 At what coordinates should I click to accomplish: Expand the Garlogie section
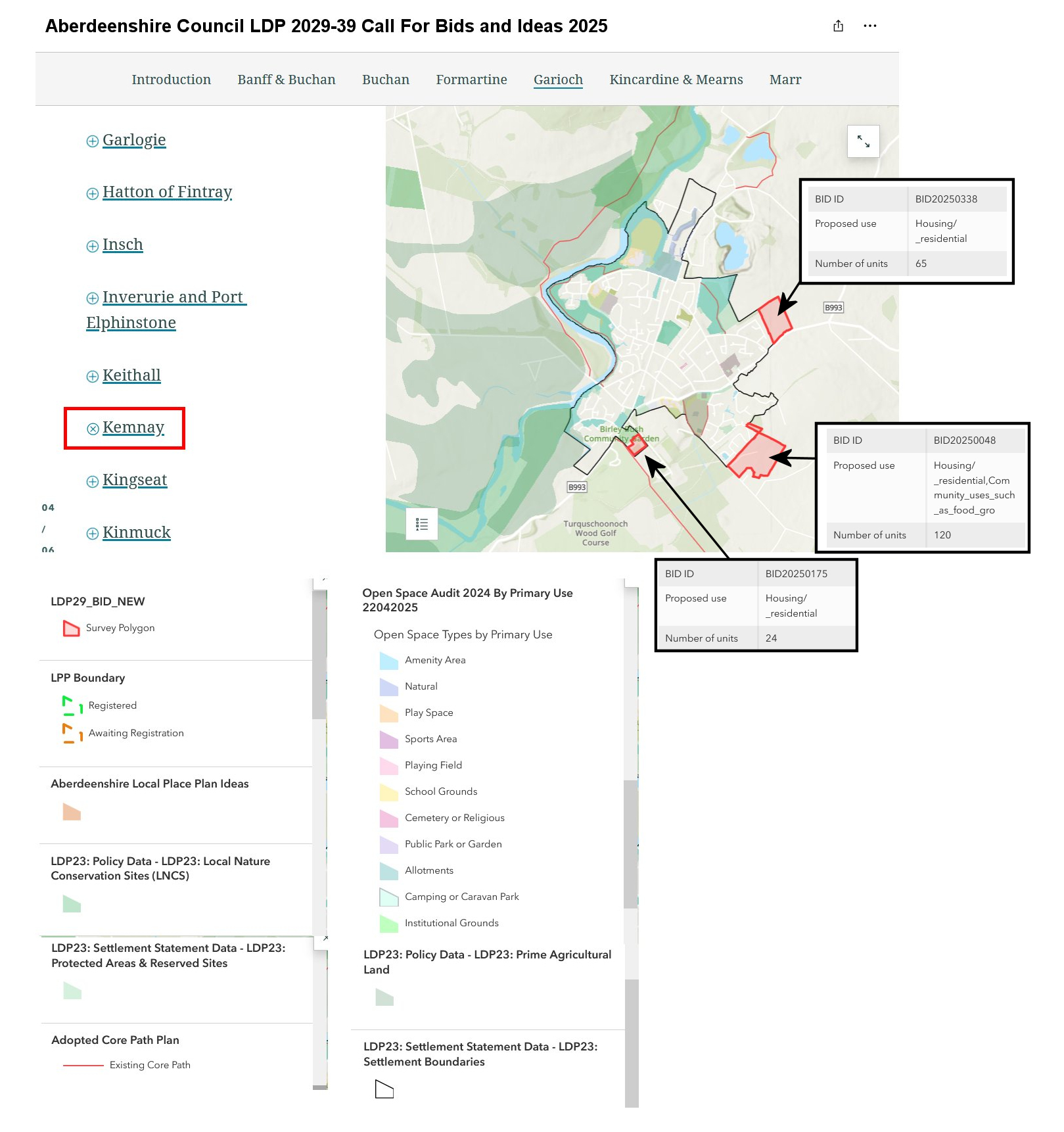point(93,141)
